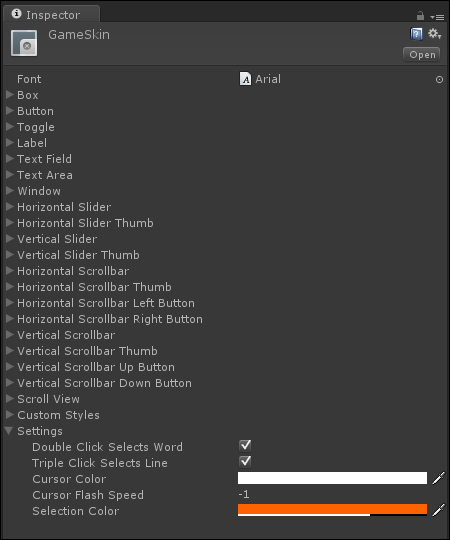
Task: Select the Inspector tab
Action: point(52,14)
